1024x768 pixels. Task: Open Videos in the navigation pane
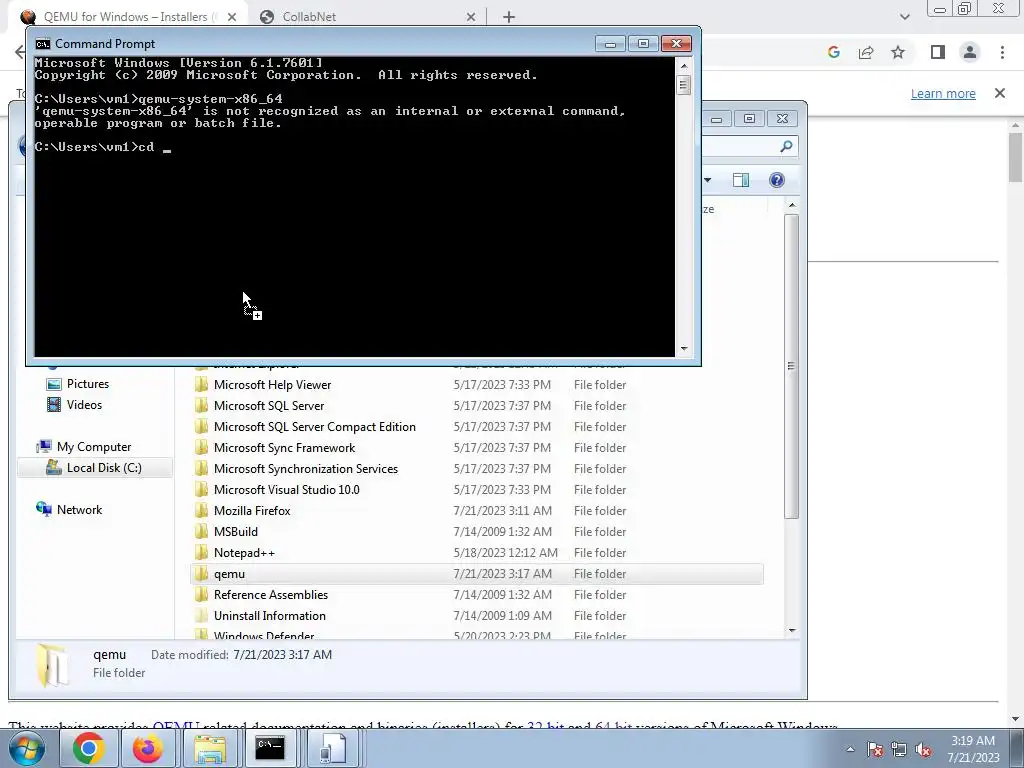click(84, 405)
